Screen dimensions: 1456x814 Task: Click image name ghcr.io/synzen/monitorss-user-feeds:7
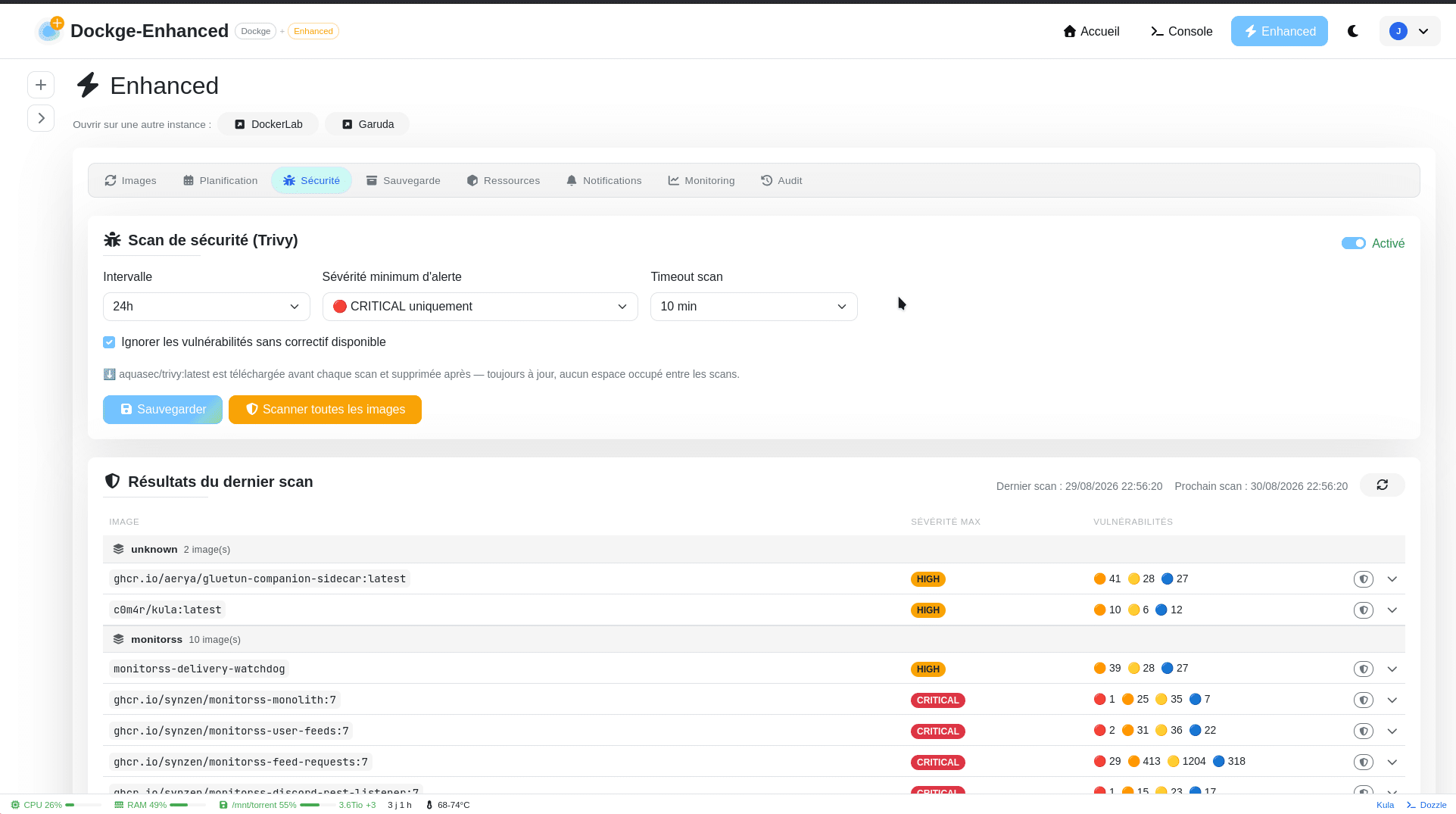(231, 731)
